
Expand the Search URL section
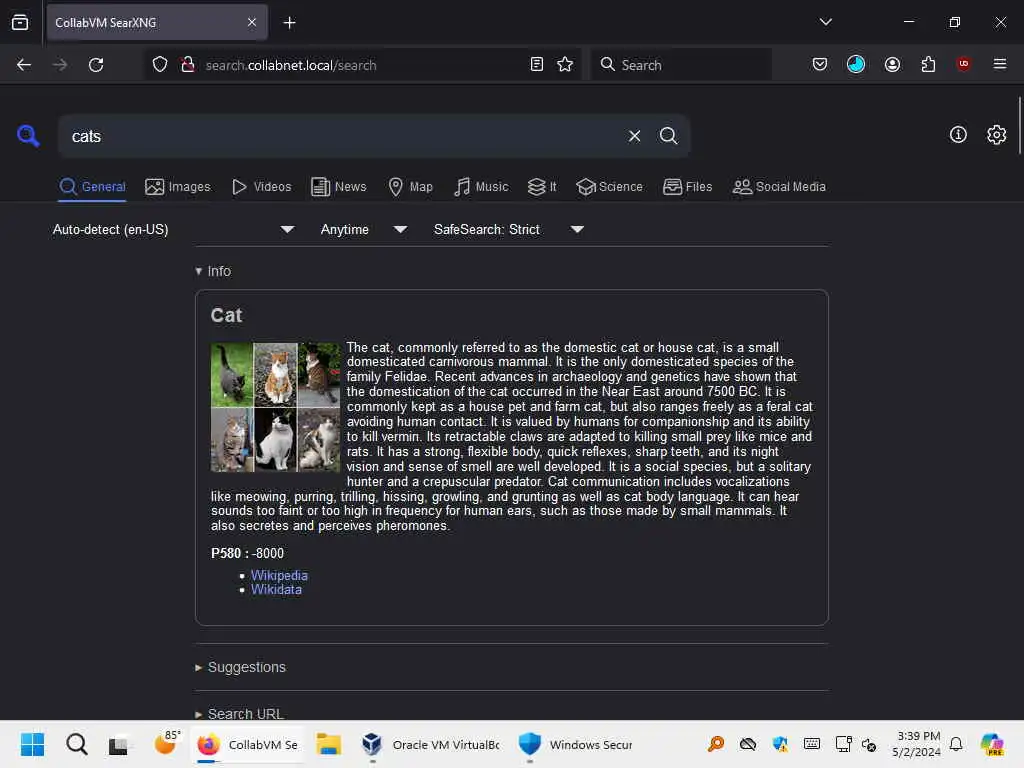pos(240,713)
